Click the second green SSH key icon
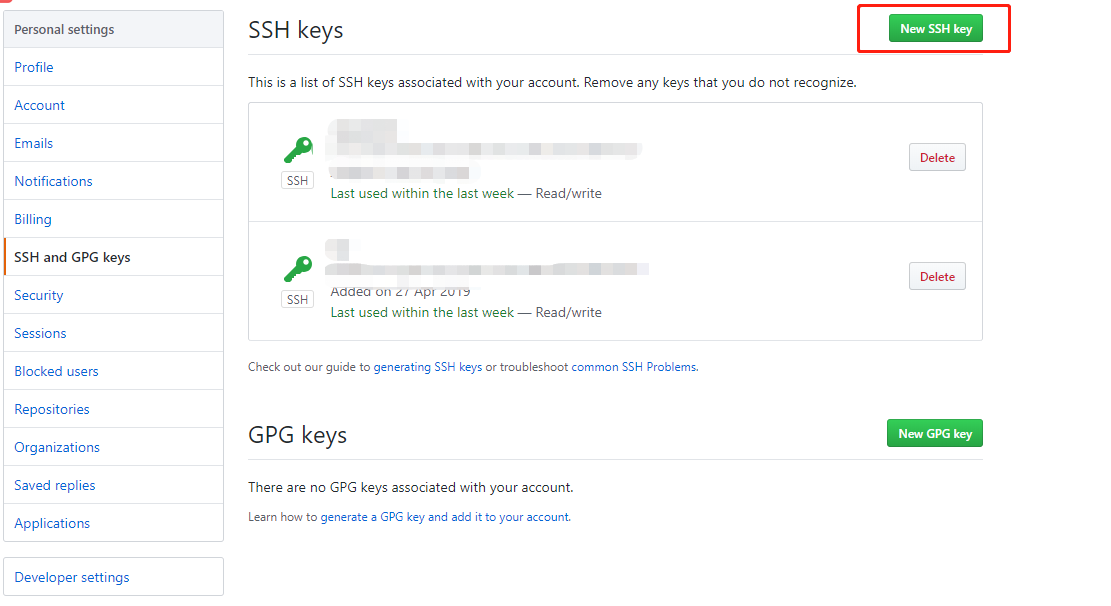Screen dimensions: 1111x606 click(x=298, y=269)
